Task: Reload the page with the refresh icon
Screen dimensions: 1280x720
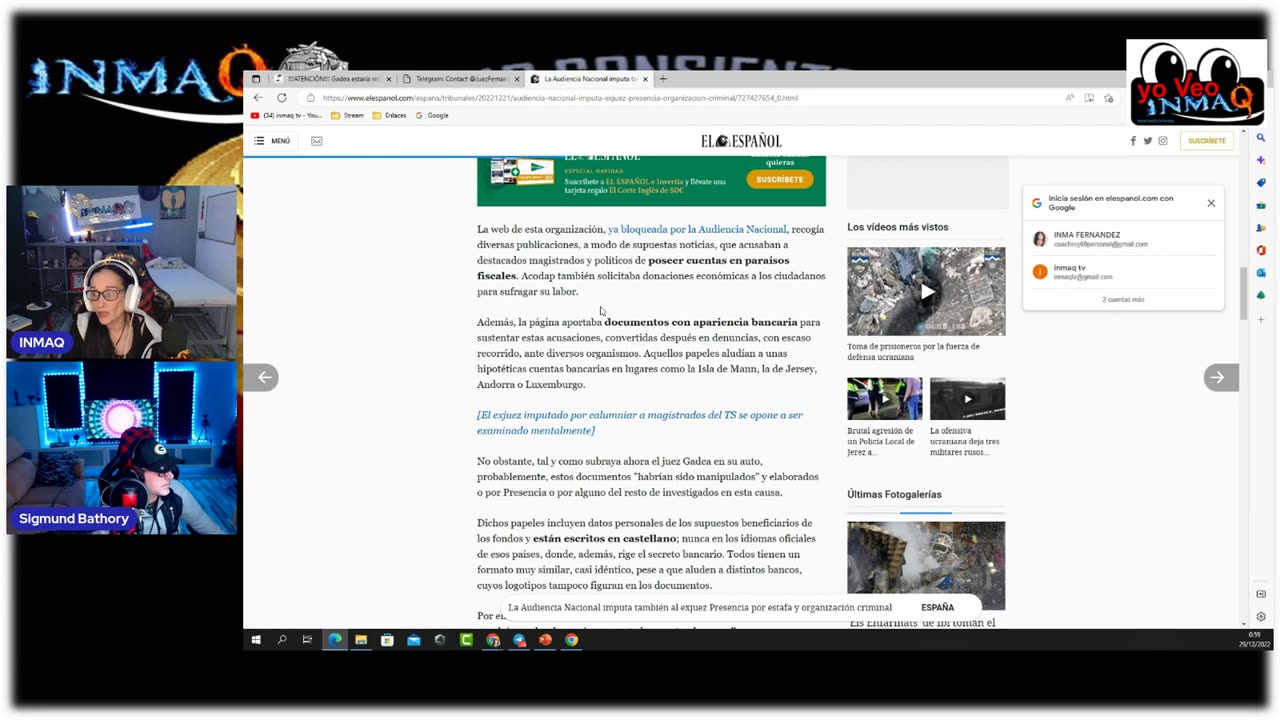Action: (x=282, y=98)
